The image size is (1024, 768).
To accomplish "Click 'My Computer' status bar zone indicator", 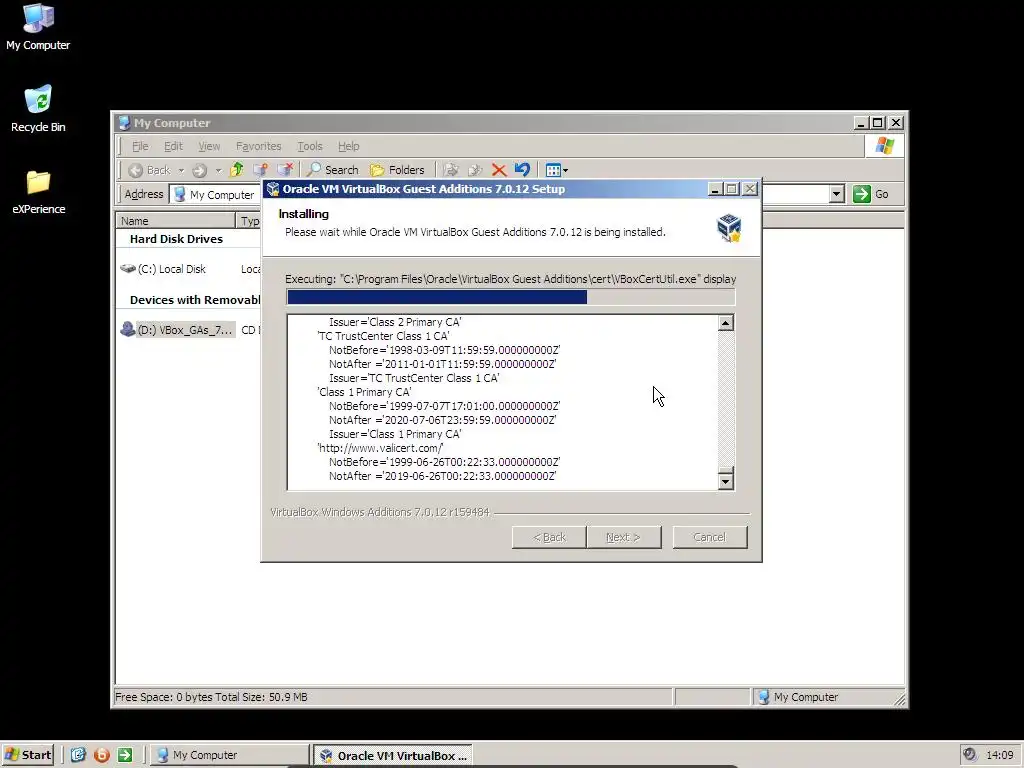I will (797, 697).
